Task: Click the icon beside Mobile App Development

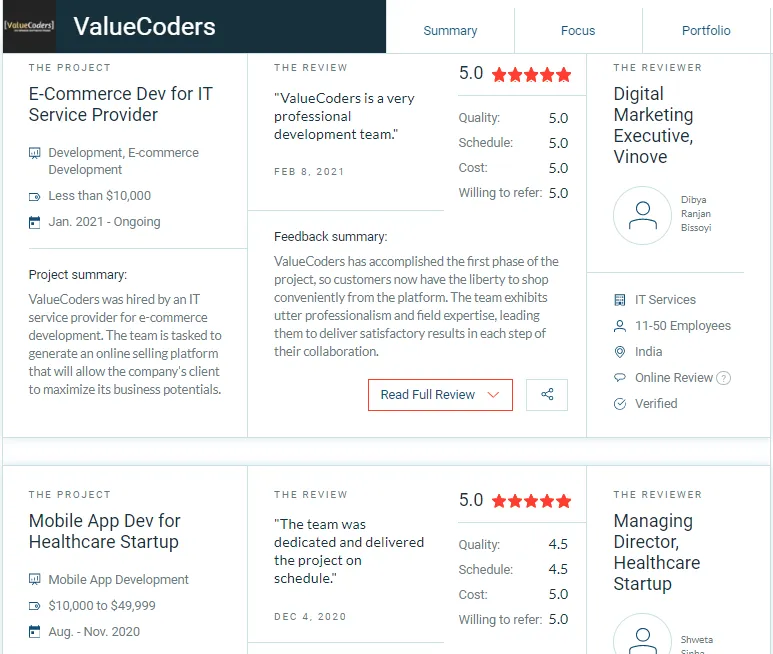Action: click(35, 580)
